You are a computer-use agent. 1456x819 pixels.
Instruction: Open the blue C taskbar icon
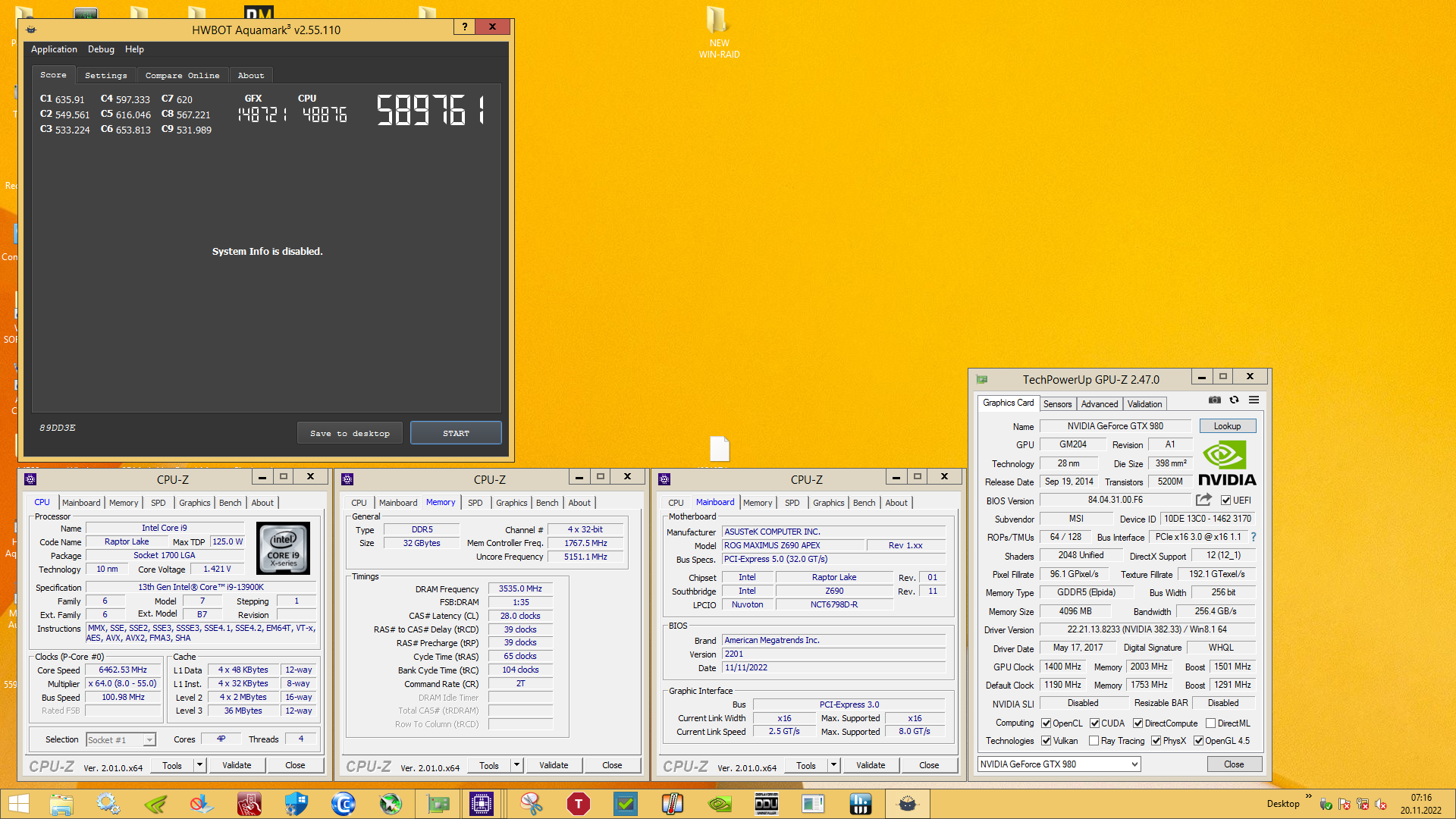344,804
